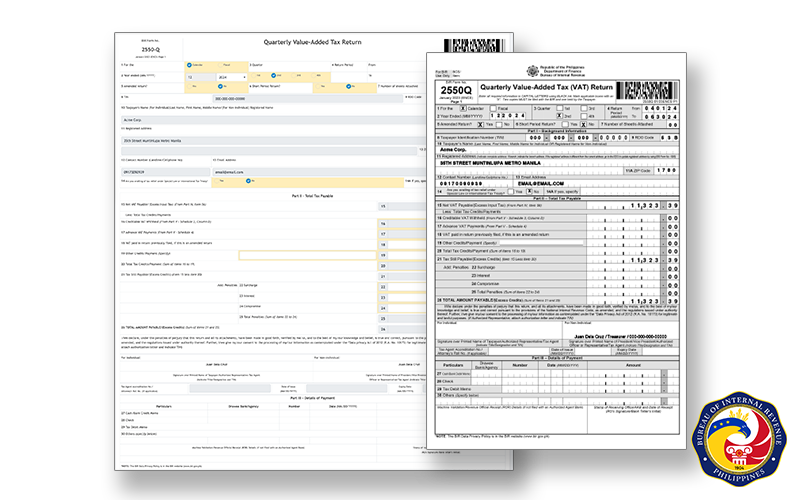Select No for Amended Return in web form
Image resolution: width=800 pixels, height=500 pixels.
point(220,86)
